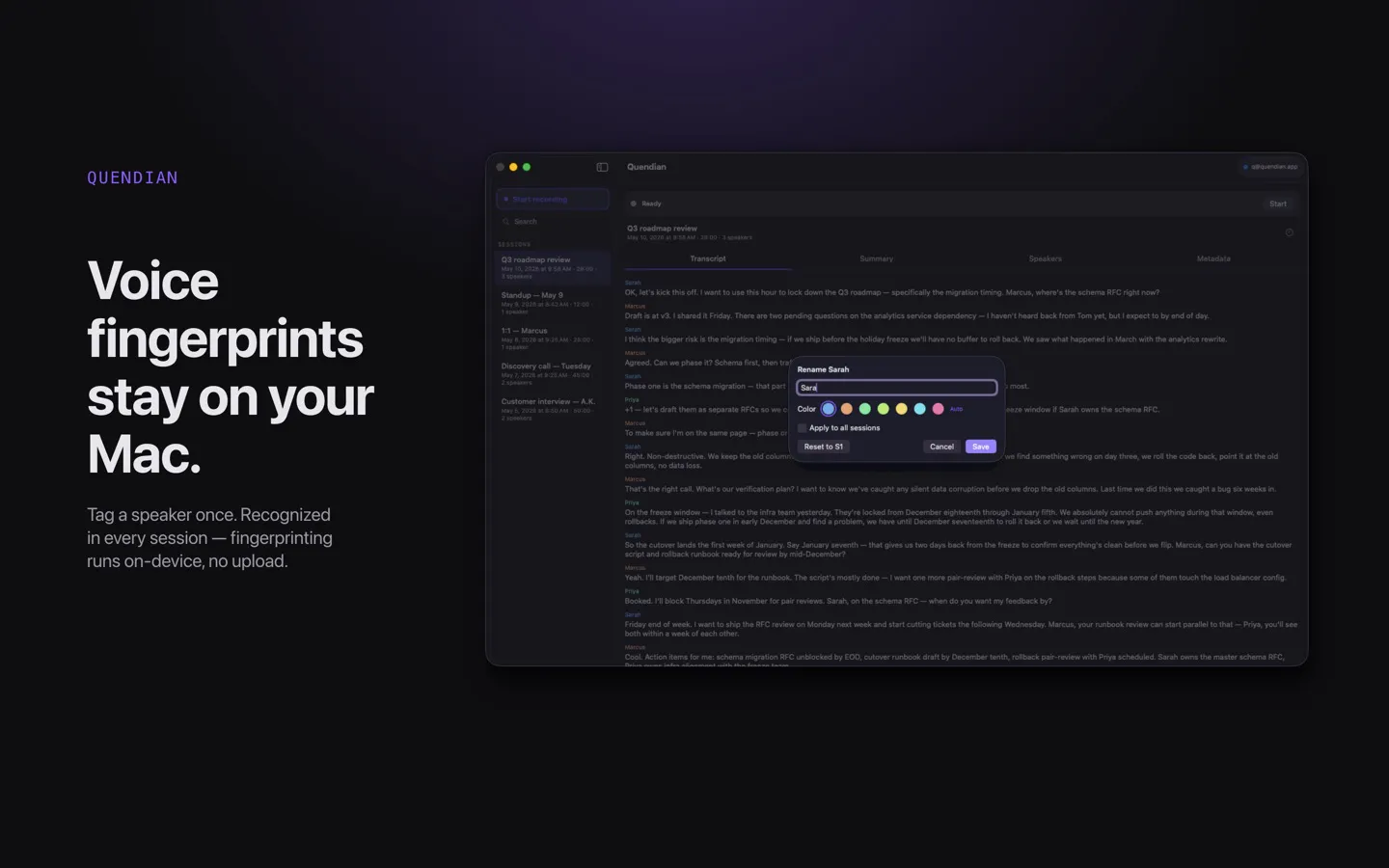Click the Start button in status bar

1278,203
